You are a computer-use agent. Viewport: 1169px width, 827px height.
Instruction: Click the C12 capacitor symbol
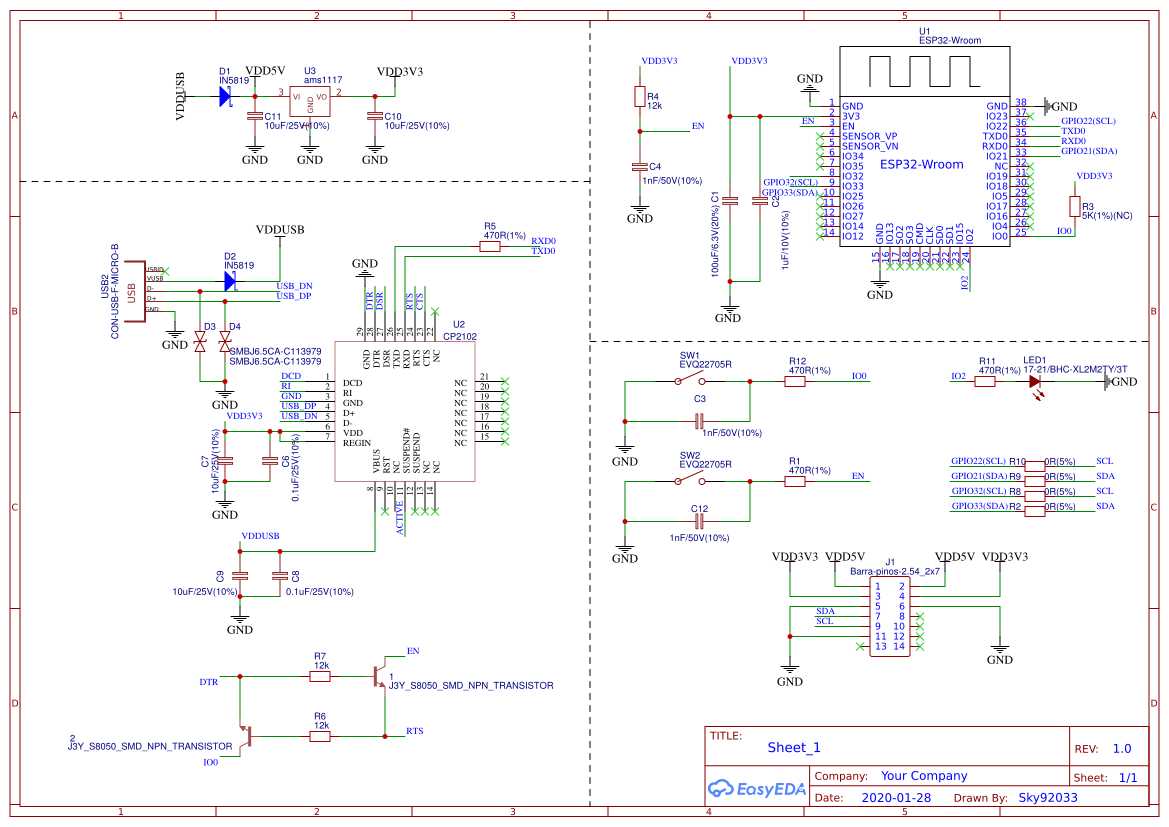pos(699,521)
